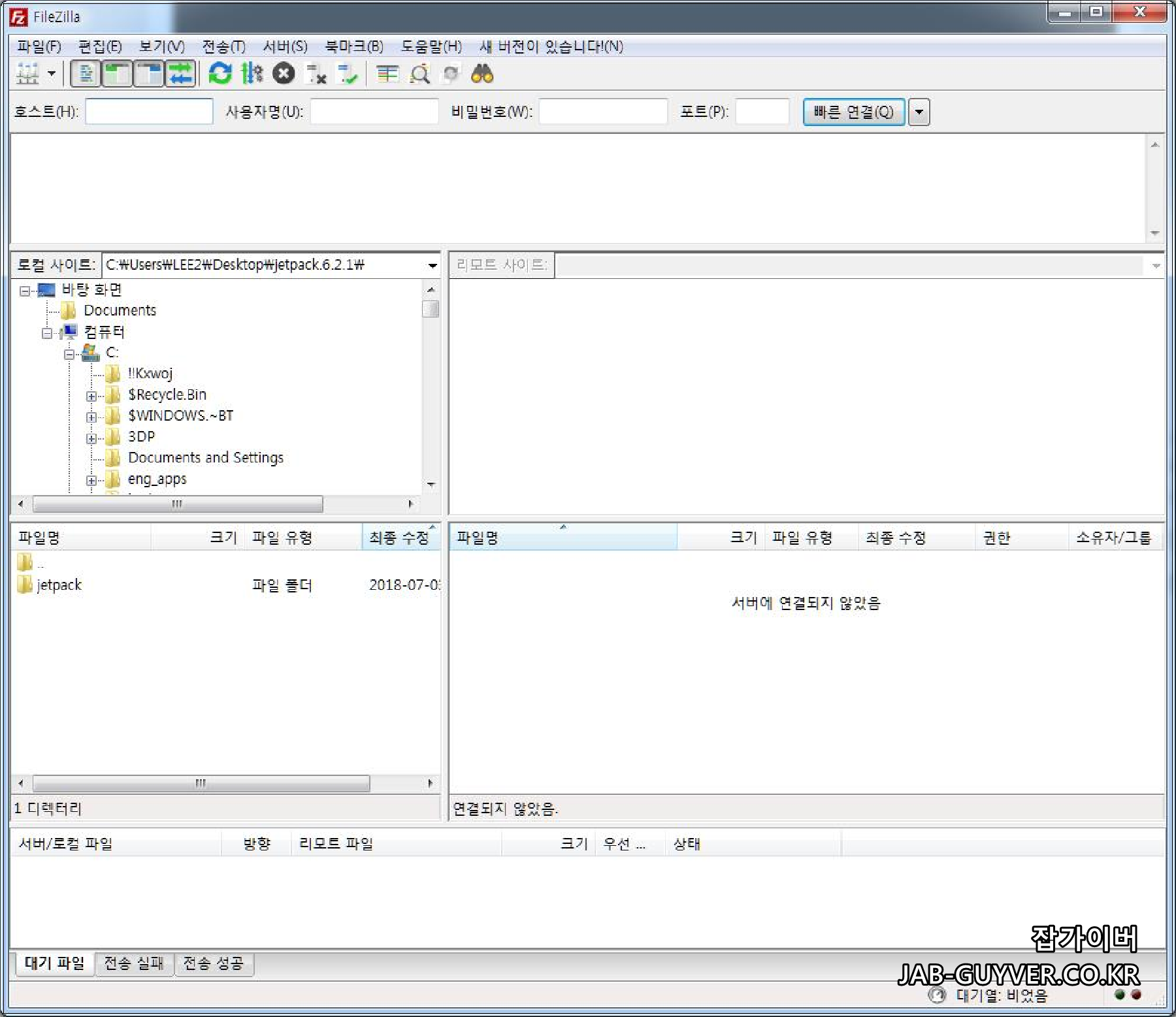Open the new version available menu
Screen dimensions: 1176x1017
551,46
